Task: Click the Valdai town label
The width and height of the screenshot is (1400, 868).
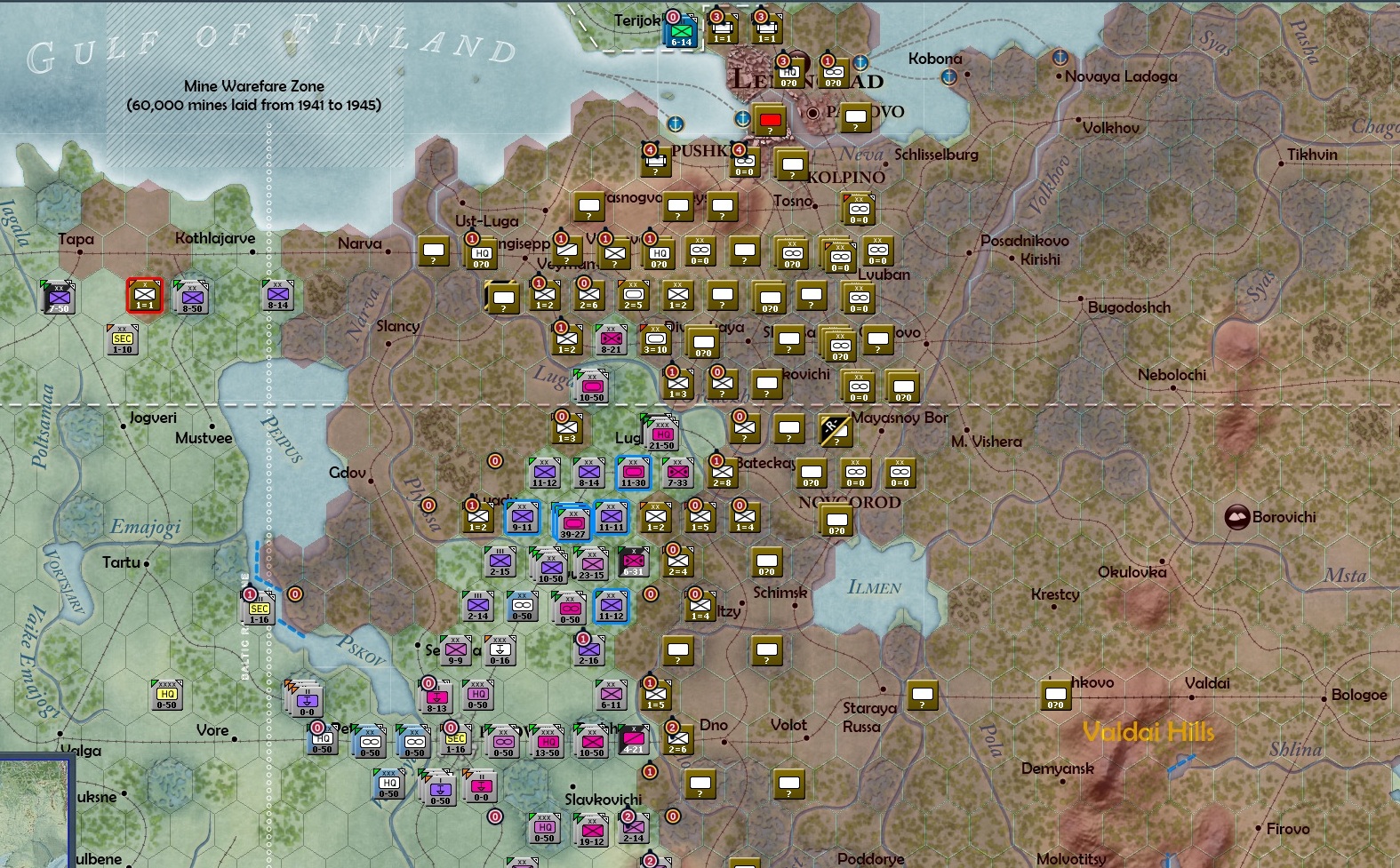Action: point(1207,683)
